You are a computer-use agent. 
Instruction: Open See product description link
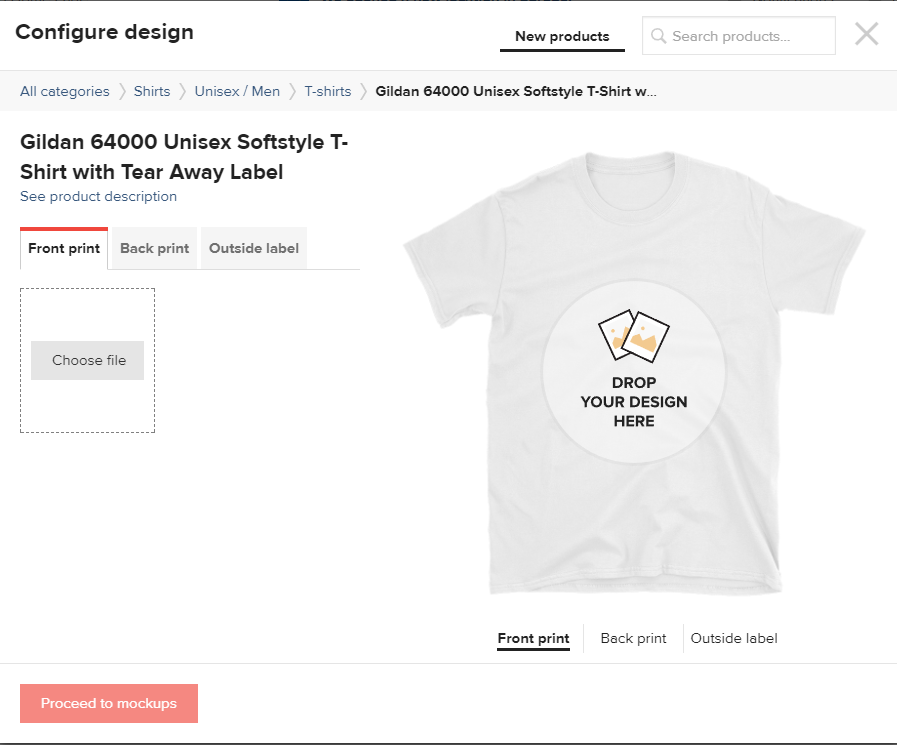pyautogui.click(x=98, y=196)
